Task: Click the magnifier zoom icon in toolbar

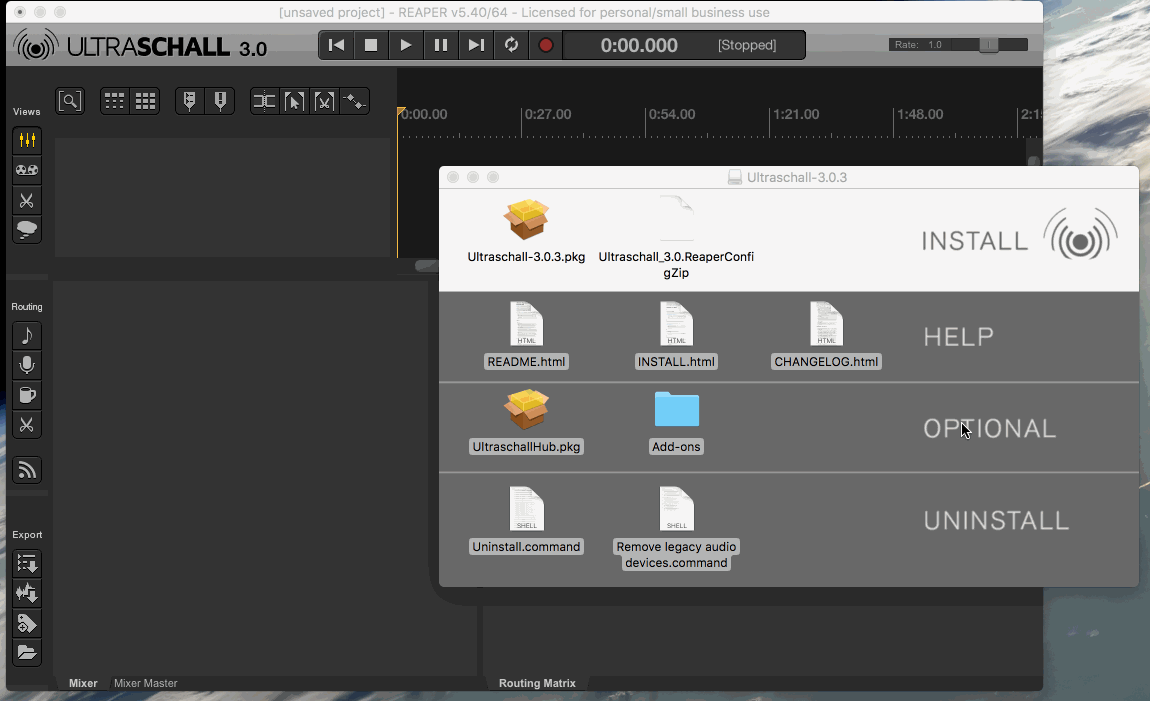Action: 70,101
